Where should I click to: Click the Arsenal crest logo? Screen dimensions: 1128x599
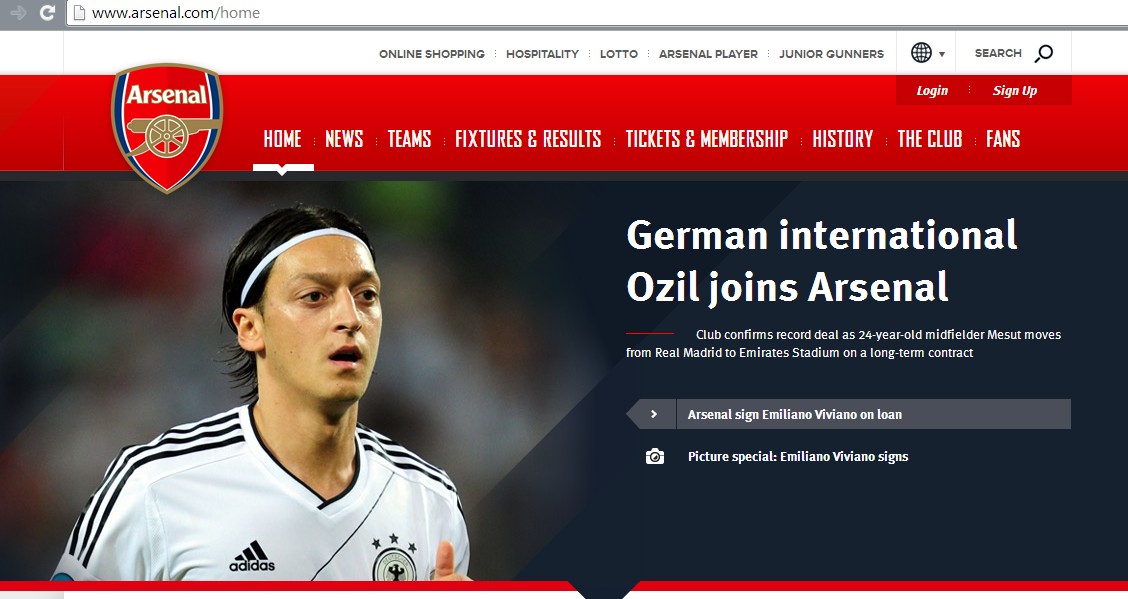click(x=167, y=127)
